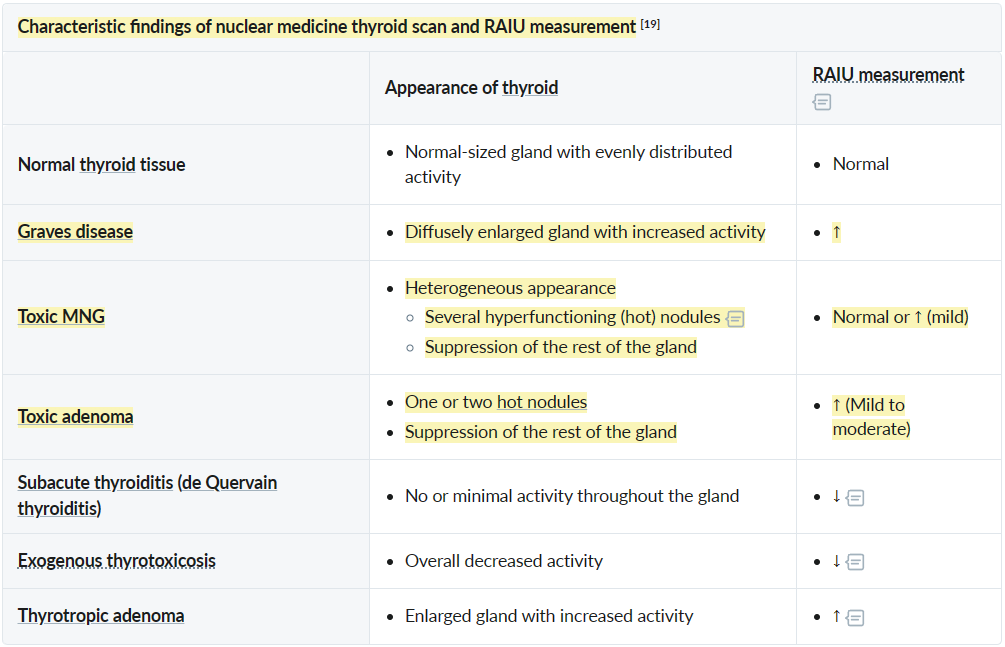Open the Toxic adenoma link

tap(75, 417)
